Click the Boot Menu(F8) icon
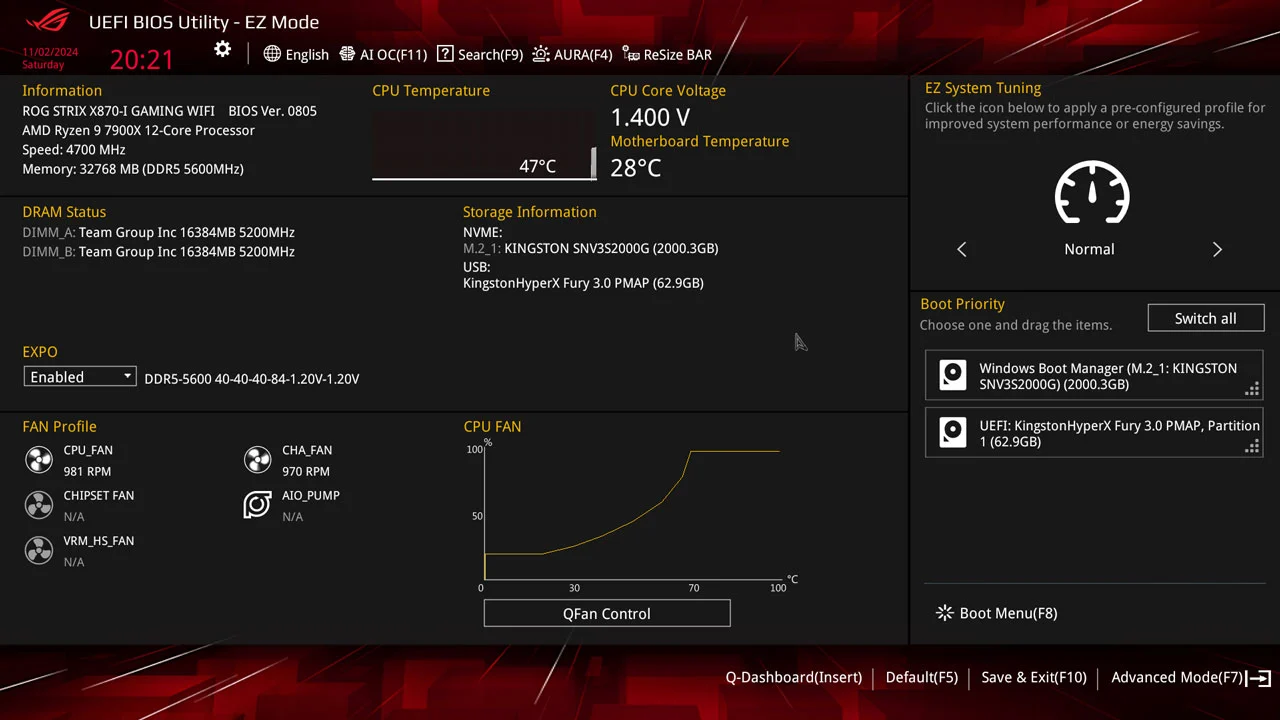The height and width of the screenshot is (720, 1280). point(944,612)
